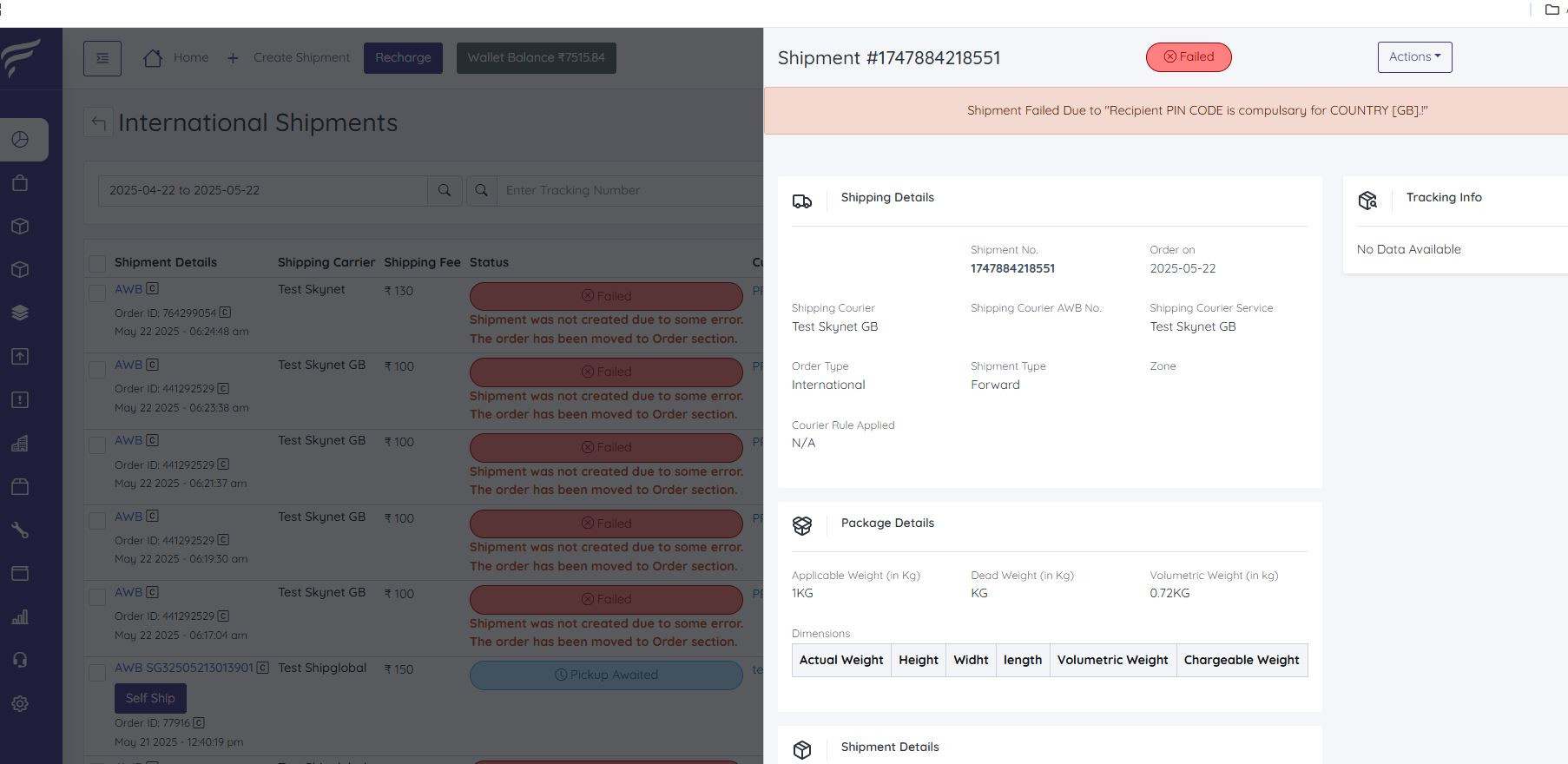Click the Self Ship button
Screen dimensions: 1568x764
point(150,698)
